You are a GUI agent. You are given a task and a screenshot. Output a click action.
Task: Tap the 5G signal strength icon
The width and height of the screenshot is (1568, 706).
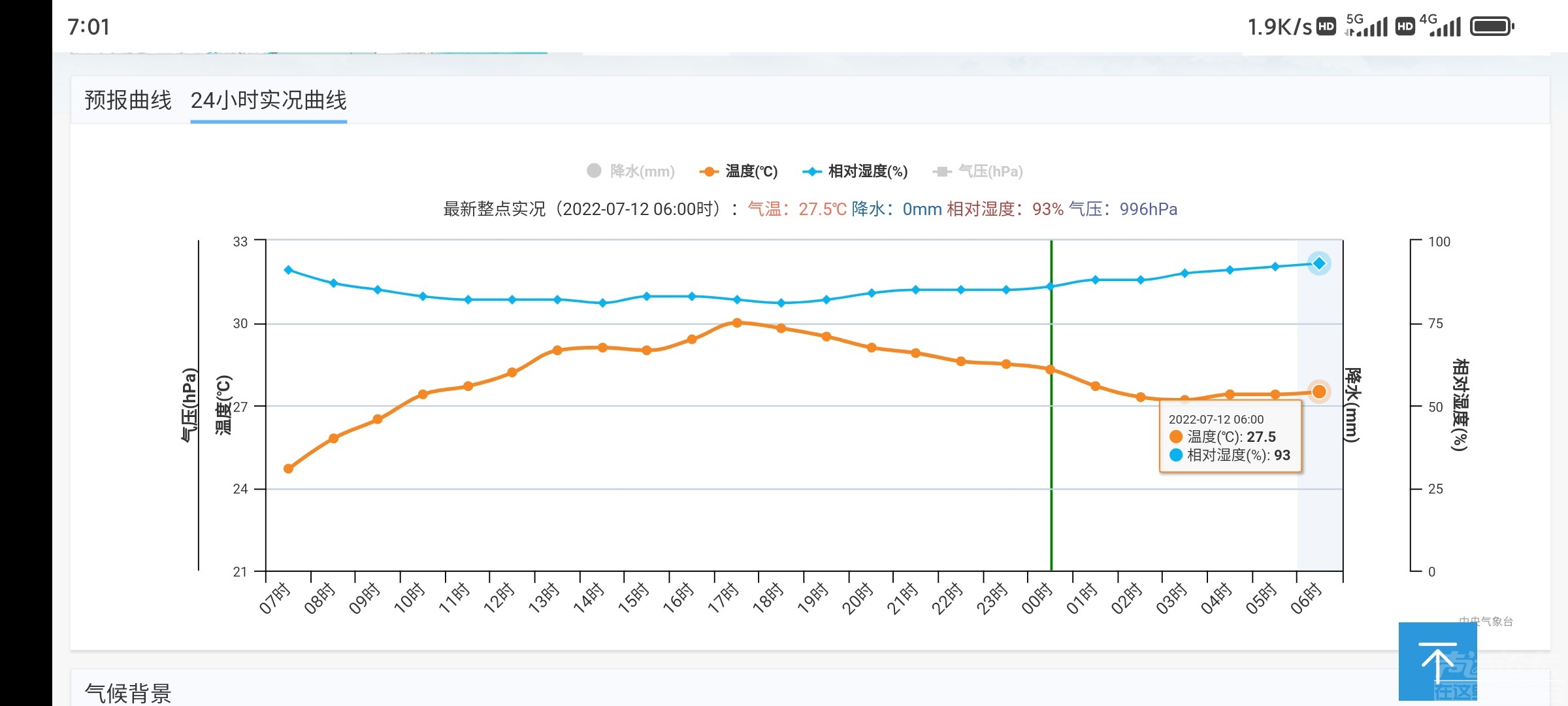coord(1367,26)
